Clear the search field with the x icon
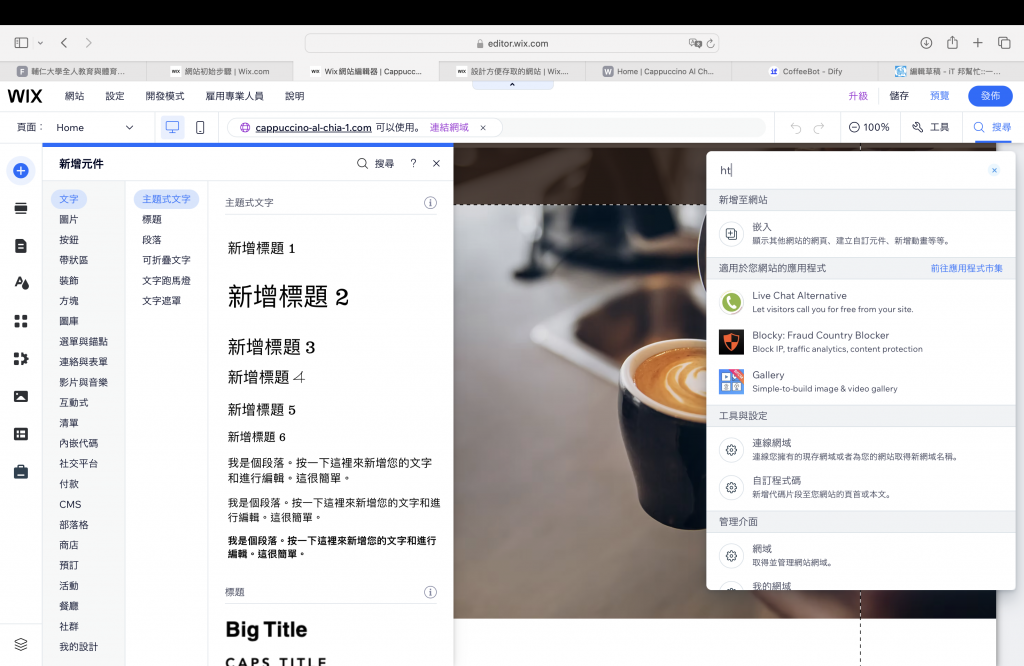Viewport: 1024px width, 666px height. [x=994, y=170]
